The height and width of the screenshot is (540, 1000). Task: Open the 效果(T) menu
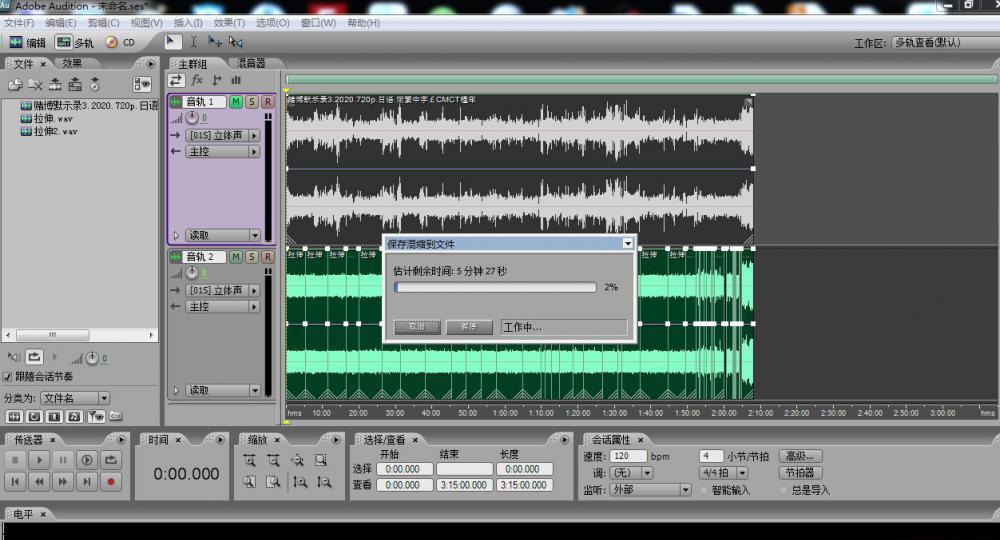[229, 23]
